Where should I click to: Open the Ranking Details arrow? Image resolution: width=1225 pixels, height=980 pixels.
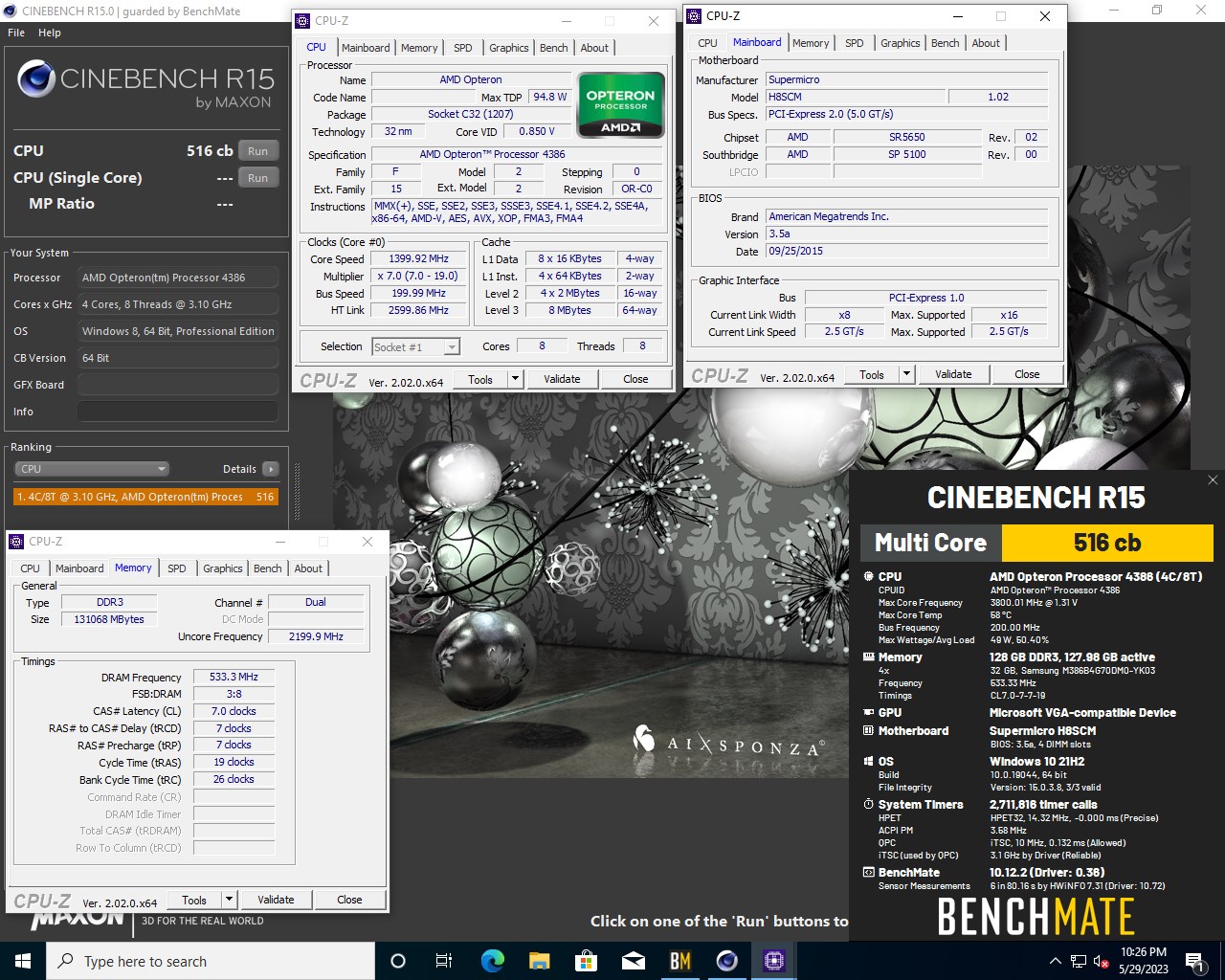[x=271, y=469]
